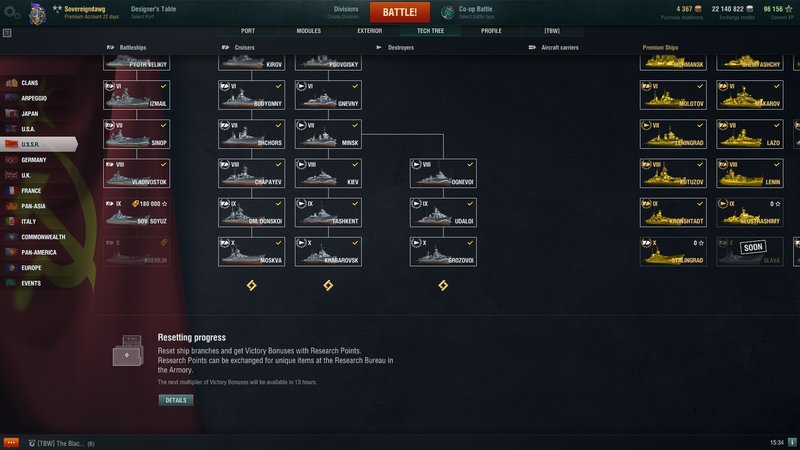
Task: Click the Details button for resetting progress
Action: coord(176,401)
